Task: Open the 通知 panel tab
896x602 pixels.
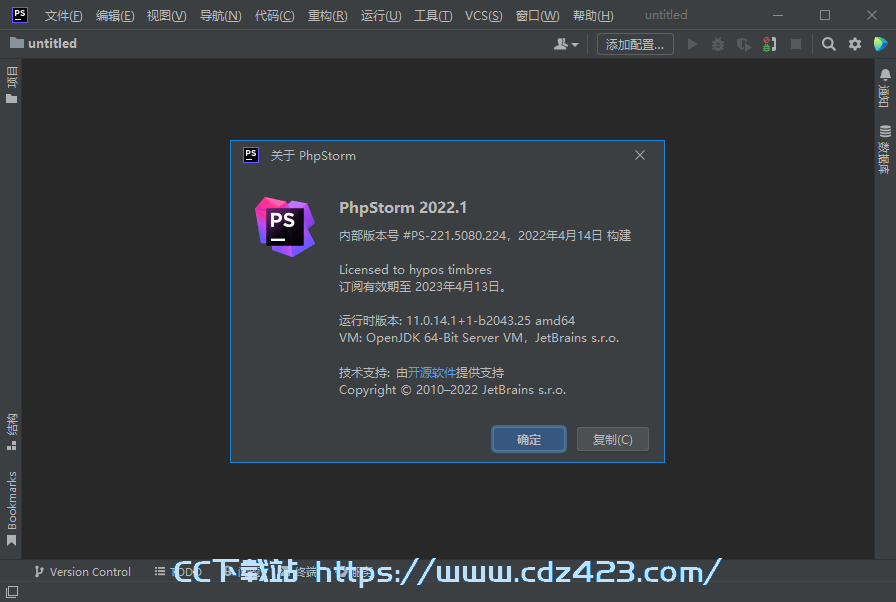Action: pos(885,88)
